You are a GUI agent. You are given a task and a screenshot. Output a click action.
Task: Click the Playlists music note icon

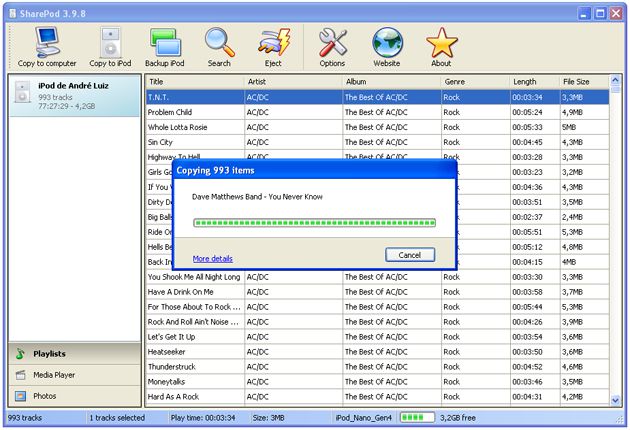20,354
